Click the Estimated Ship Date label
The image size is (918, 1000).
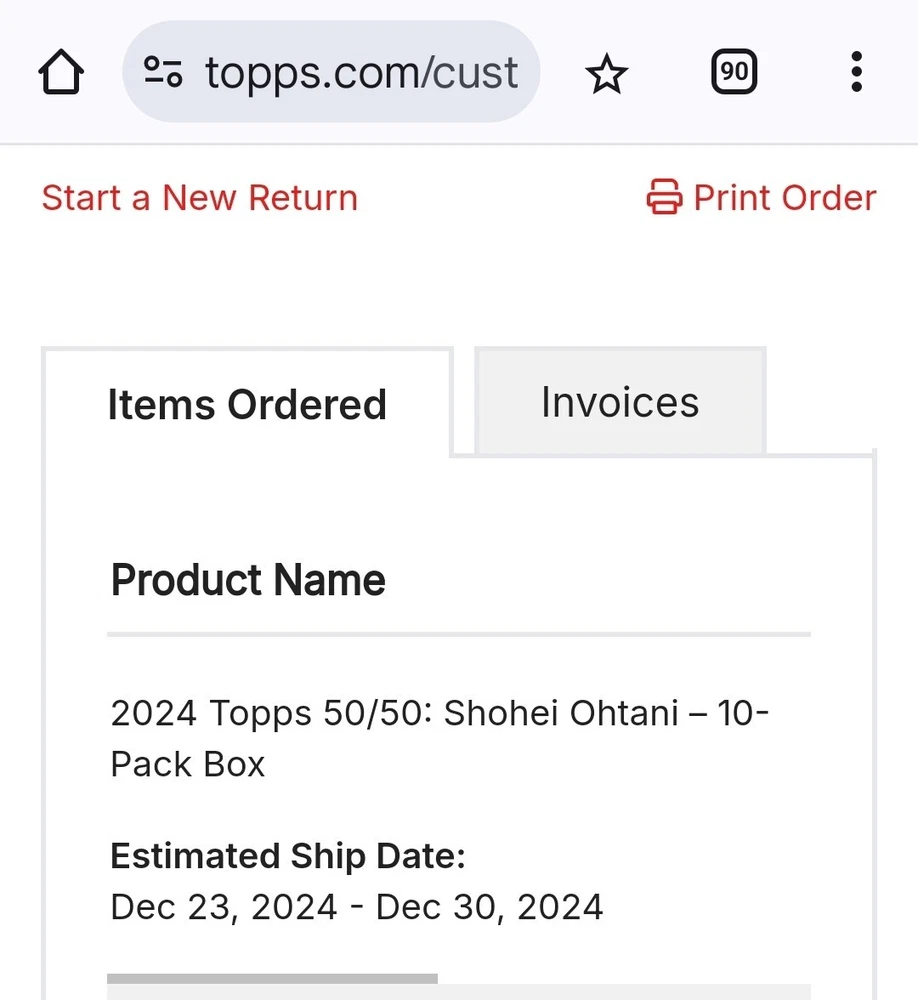coord(288,856)
